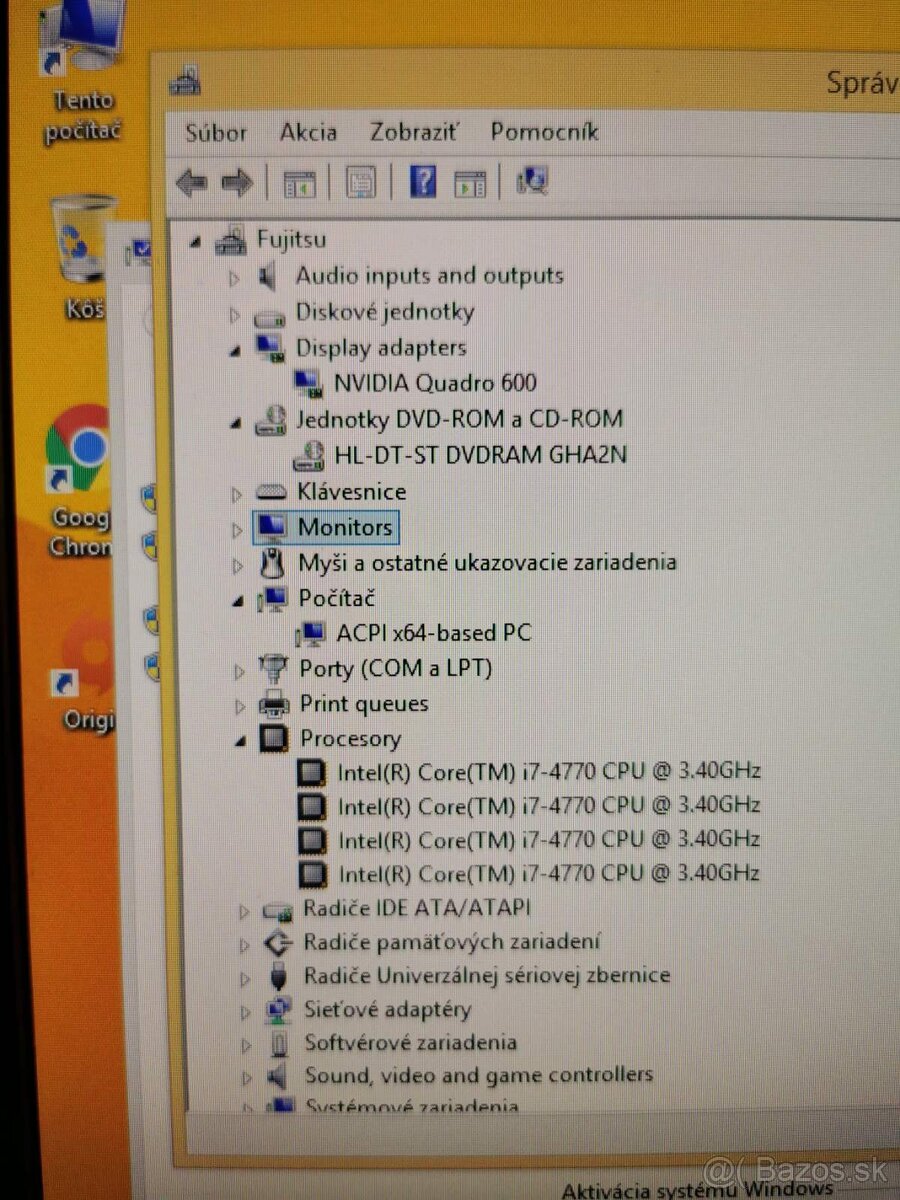Select the Audio inputs and outputs entry

pos(430,276)
